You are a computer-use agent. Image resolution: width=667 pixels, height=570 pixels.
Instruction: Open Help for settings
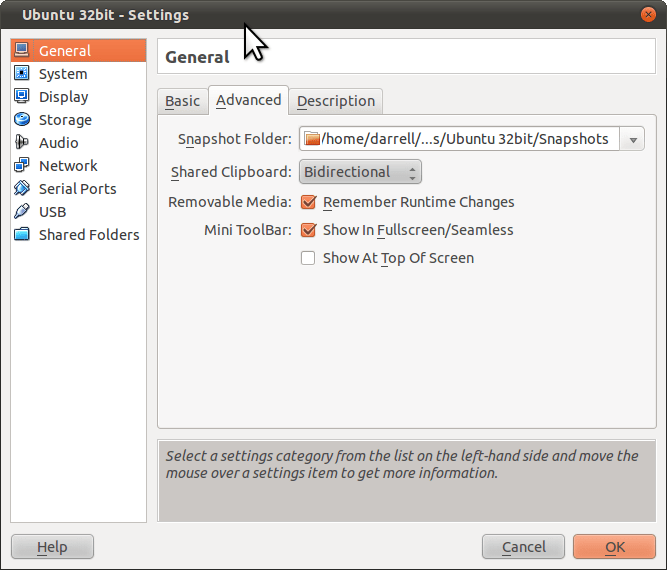[52, 547]
